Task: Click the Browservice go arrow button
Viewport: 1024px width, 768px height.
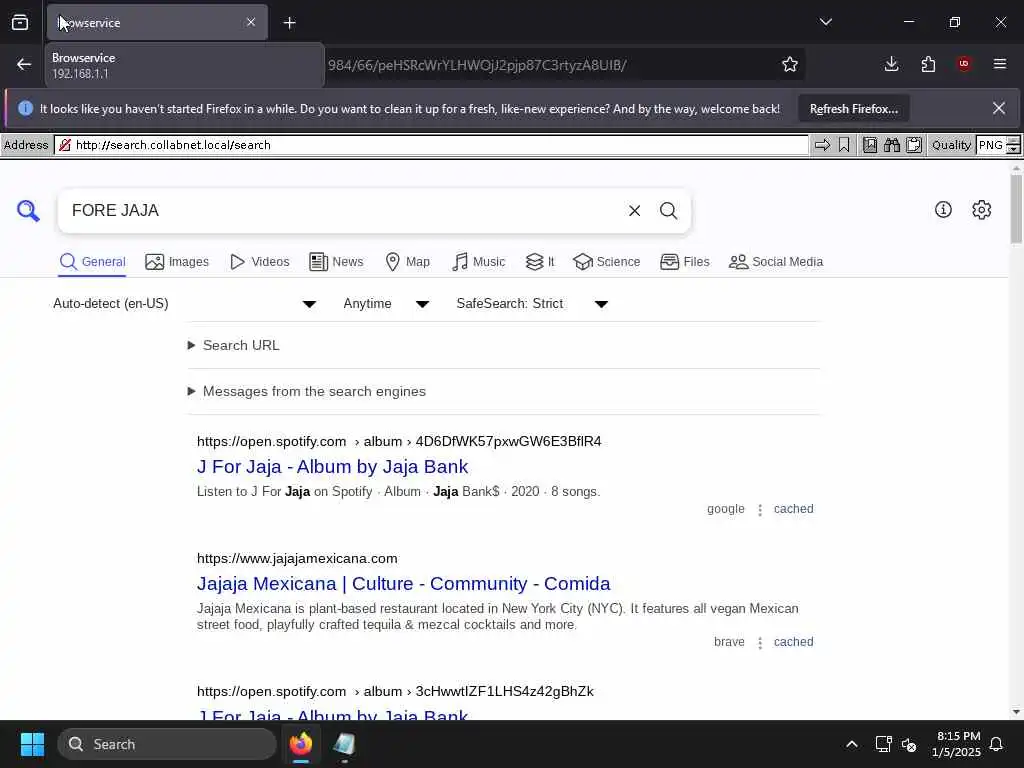Action: coord(822,145)
